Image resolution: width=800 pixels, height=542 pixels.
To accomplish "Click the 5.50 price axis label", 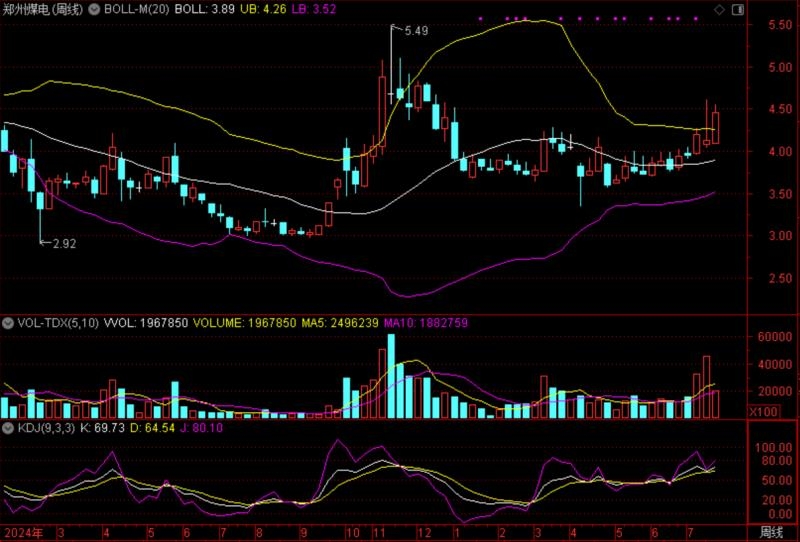I will click(780, 25).
